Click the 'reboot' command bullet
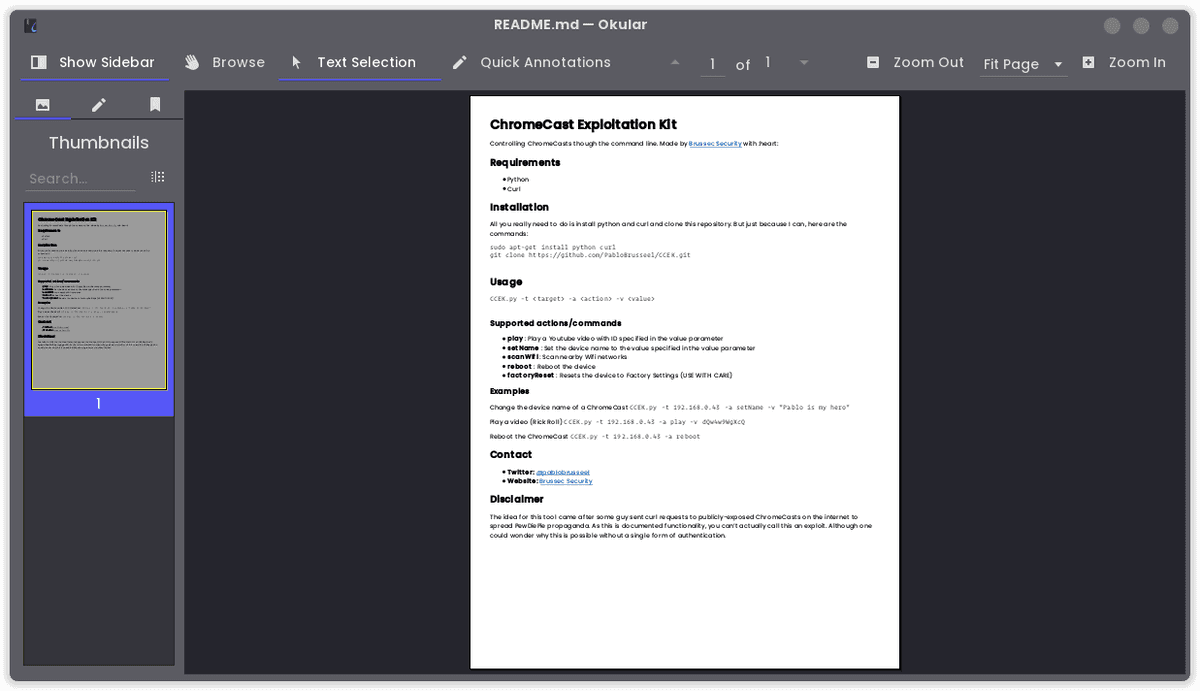 click(551, 367)
